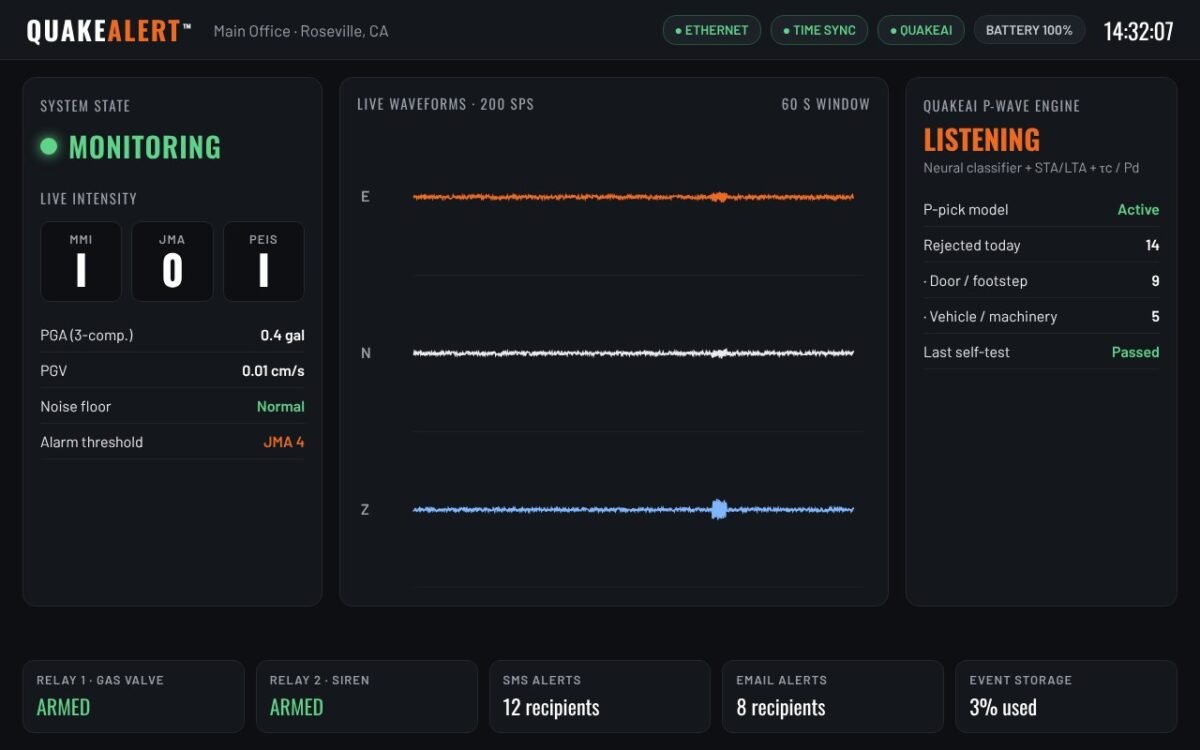Select the MMI intensity tile
This screenshot has width=1200, height=750.
[x=81, y=261]
